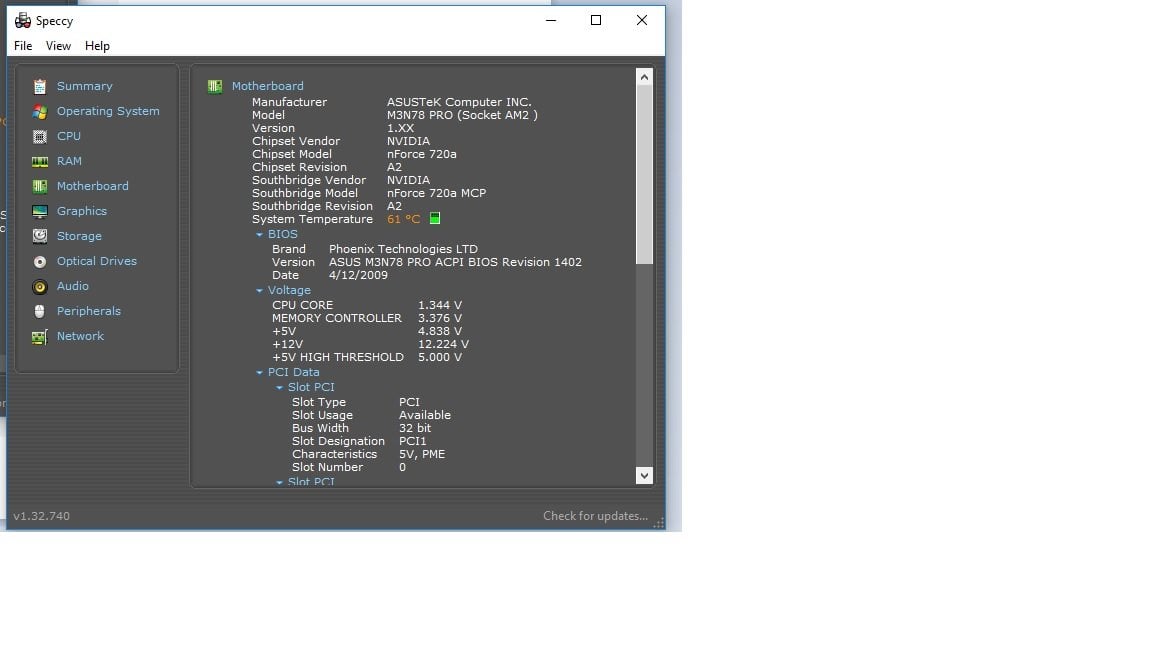Open the File menu

(23, 46)
